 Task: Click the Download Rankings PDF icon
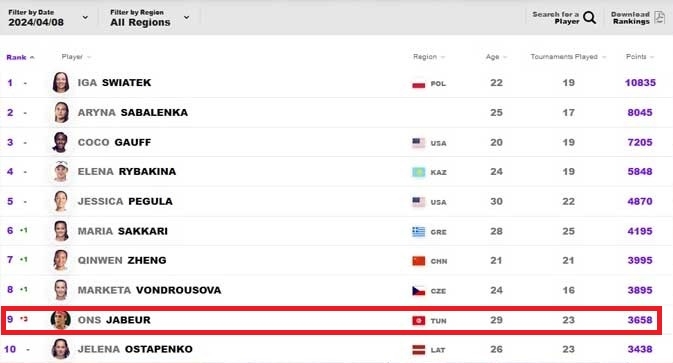point(659,18)
